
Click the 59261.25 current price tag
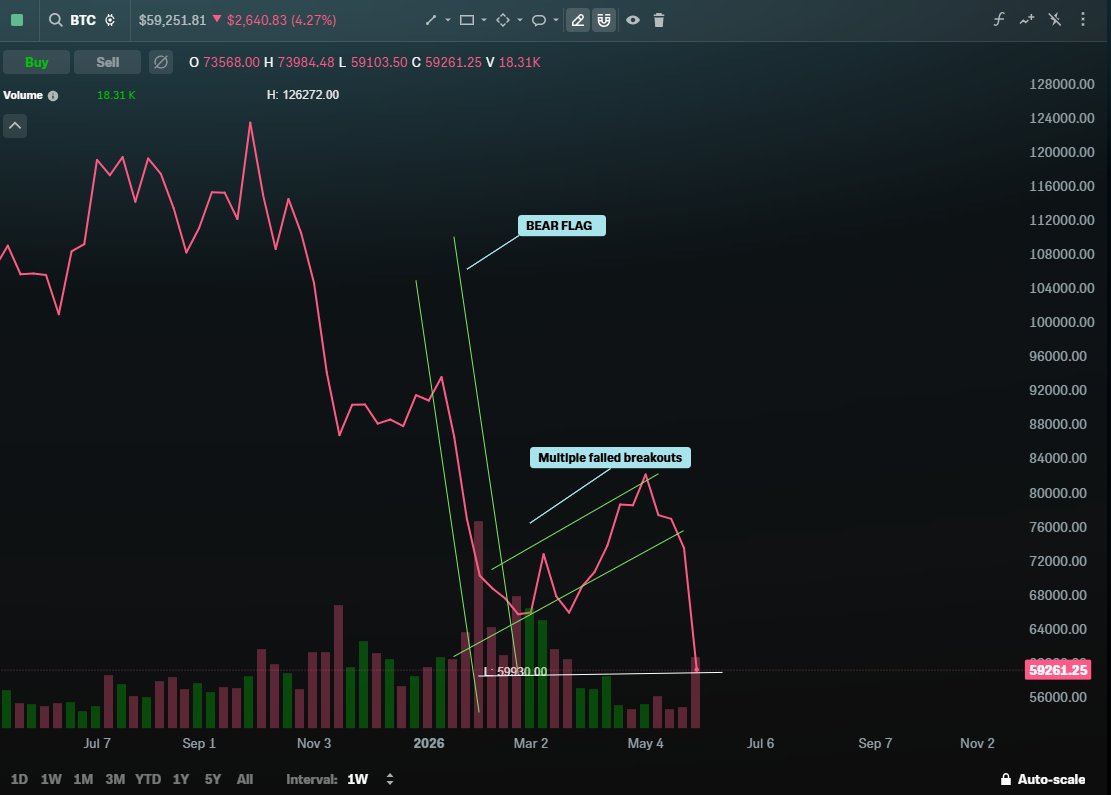(x=1058, y=670)
